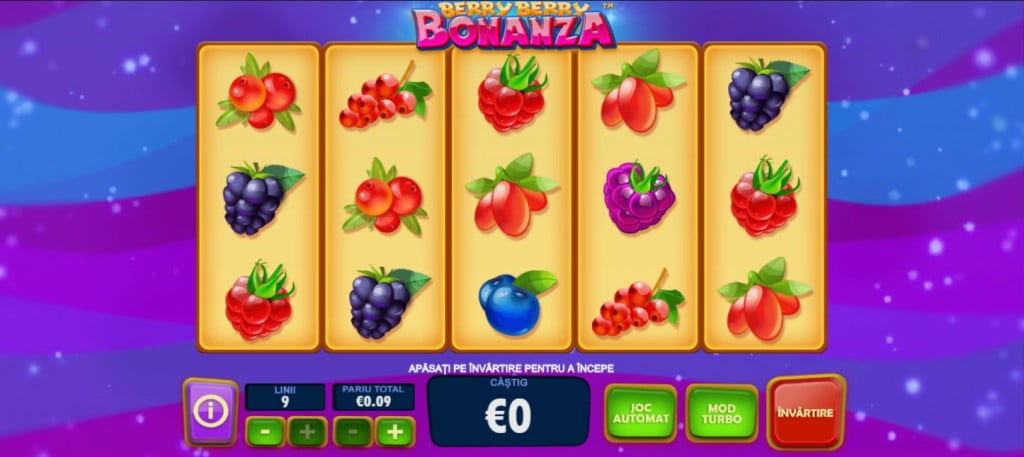
Task: Enable Joc Automat autoplay
Action: pos(641,413)
